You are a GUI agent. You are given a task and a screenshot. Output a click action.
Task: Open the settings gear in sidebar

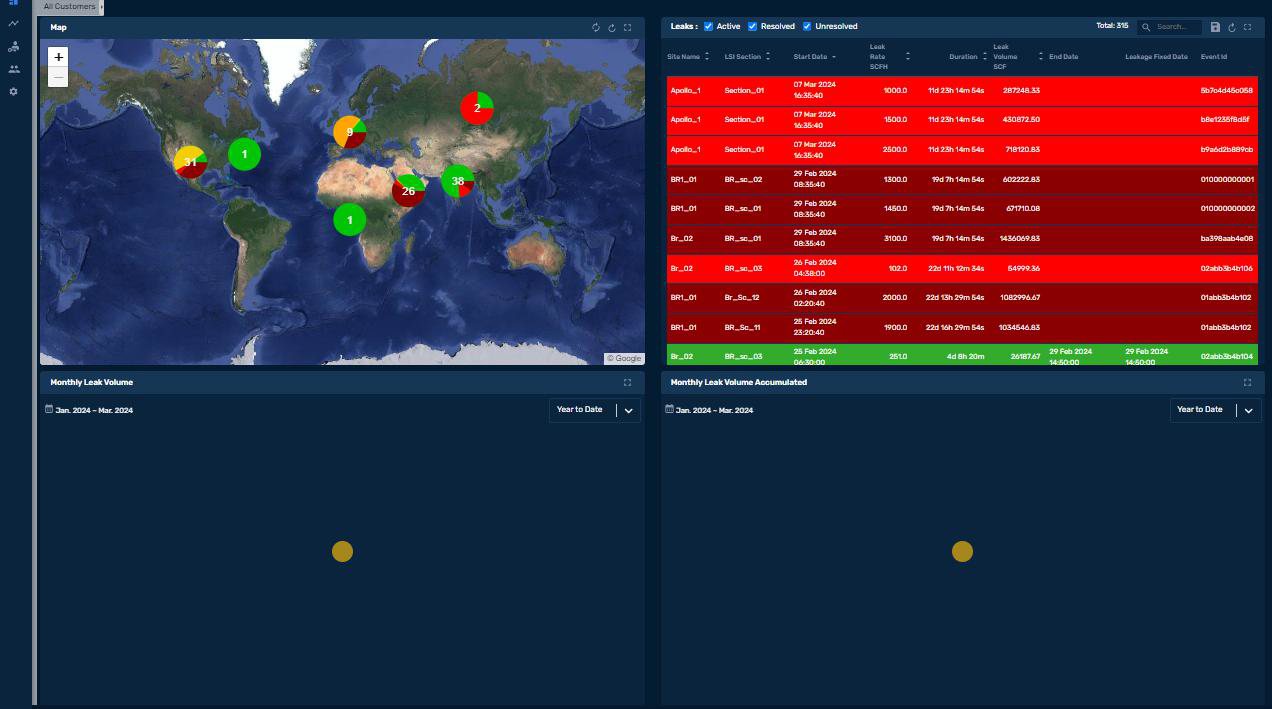[13, 92]
